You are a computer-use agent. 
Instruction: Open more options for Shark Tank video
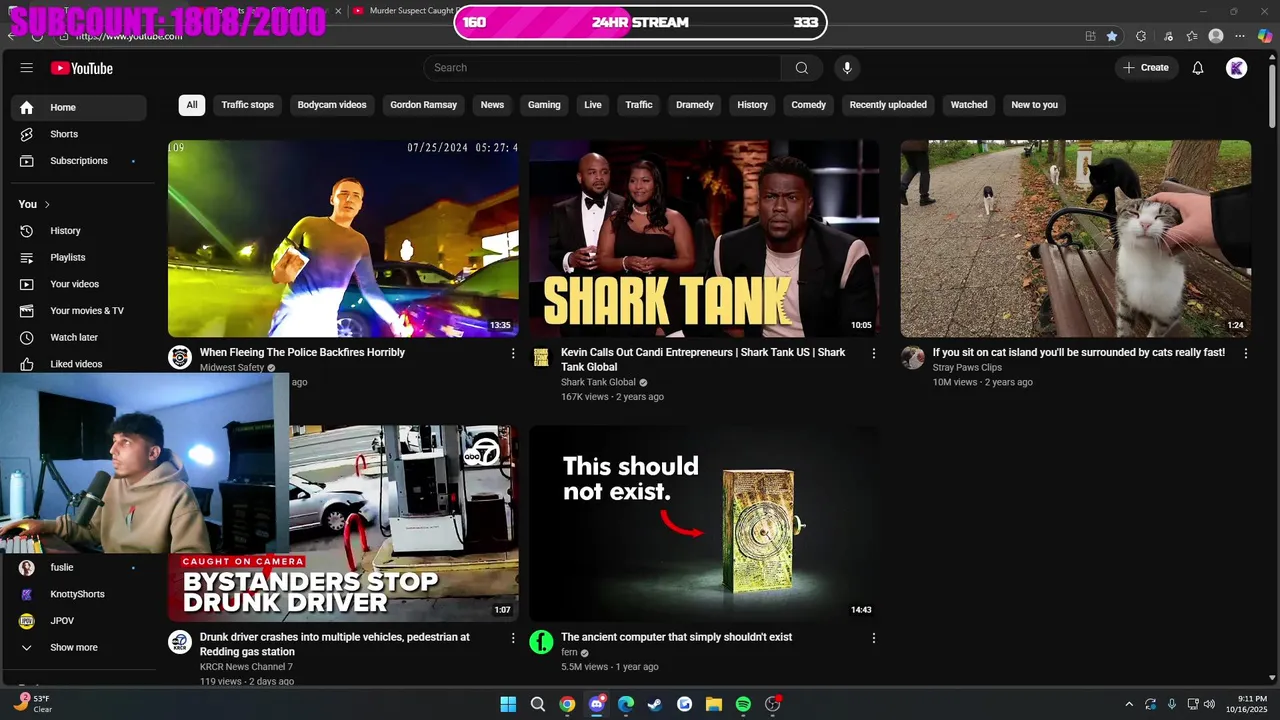tap(874, 353)
